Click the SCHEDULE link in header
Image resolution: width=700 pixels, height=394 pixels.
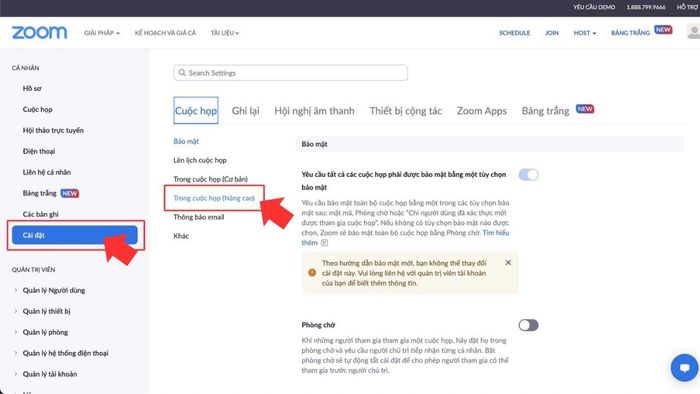point(514,33)
